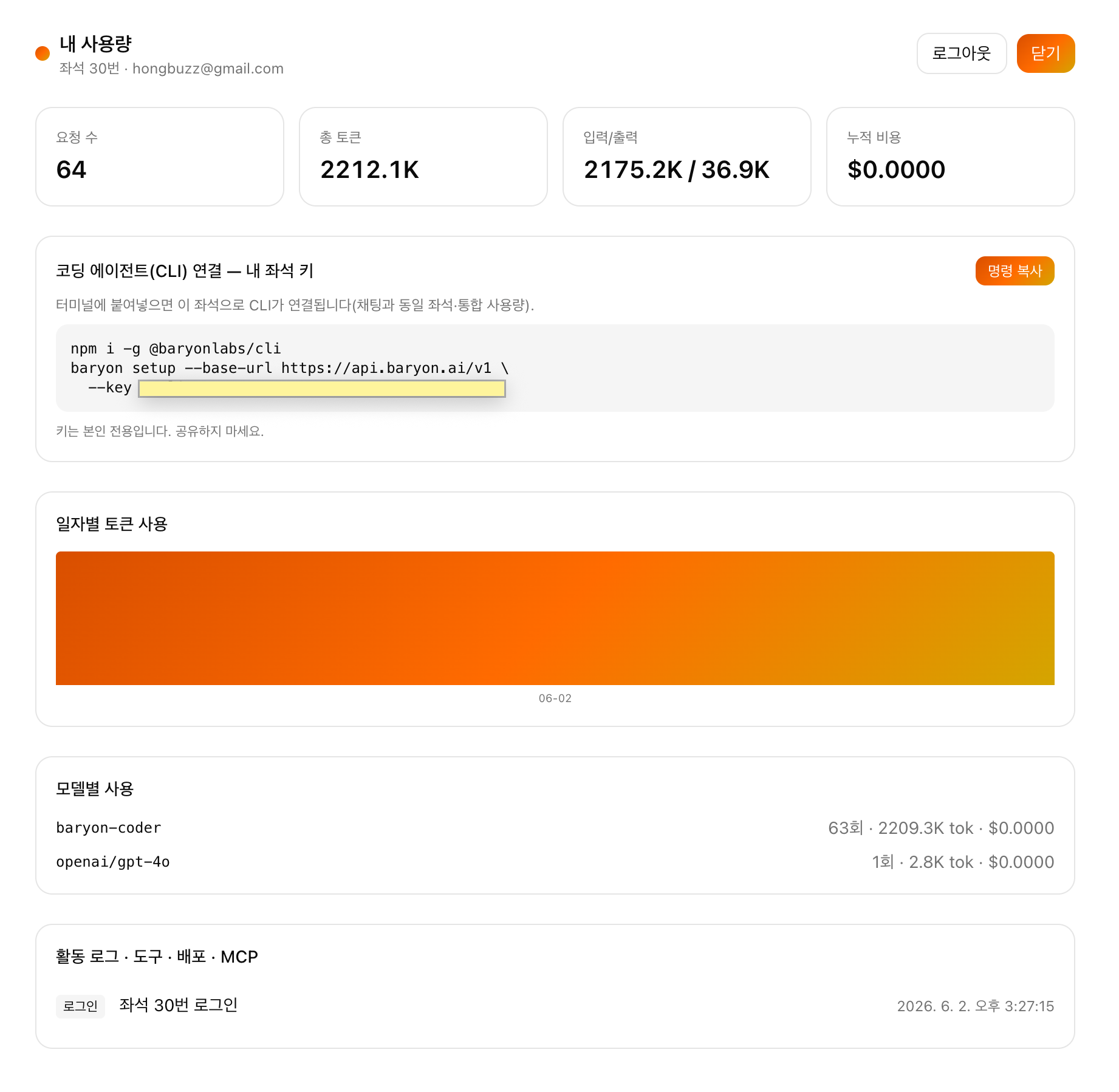Viewport: 1119px width, 1092px height.
Task: Close the usage panel with 닫기
Action: 1045,53
